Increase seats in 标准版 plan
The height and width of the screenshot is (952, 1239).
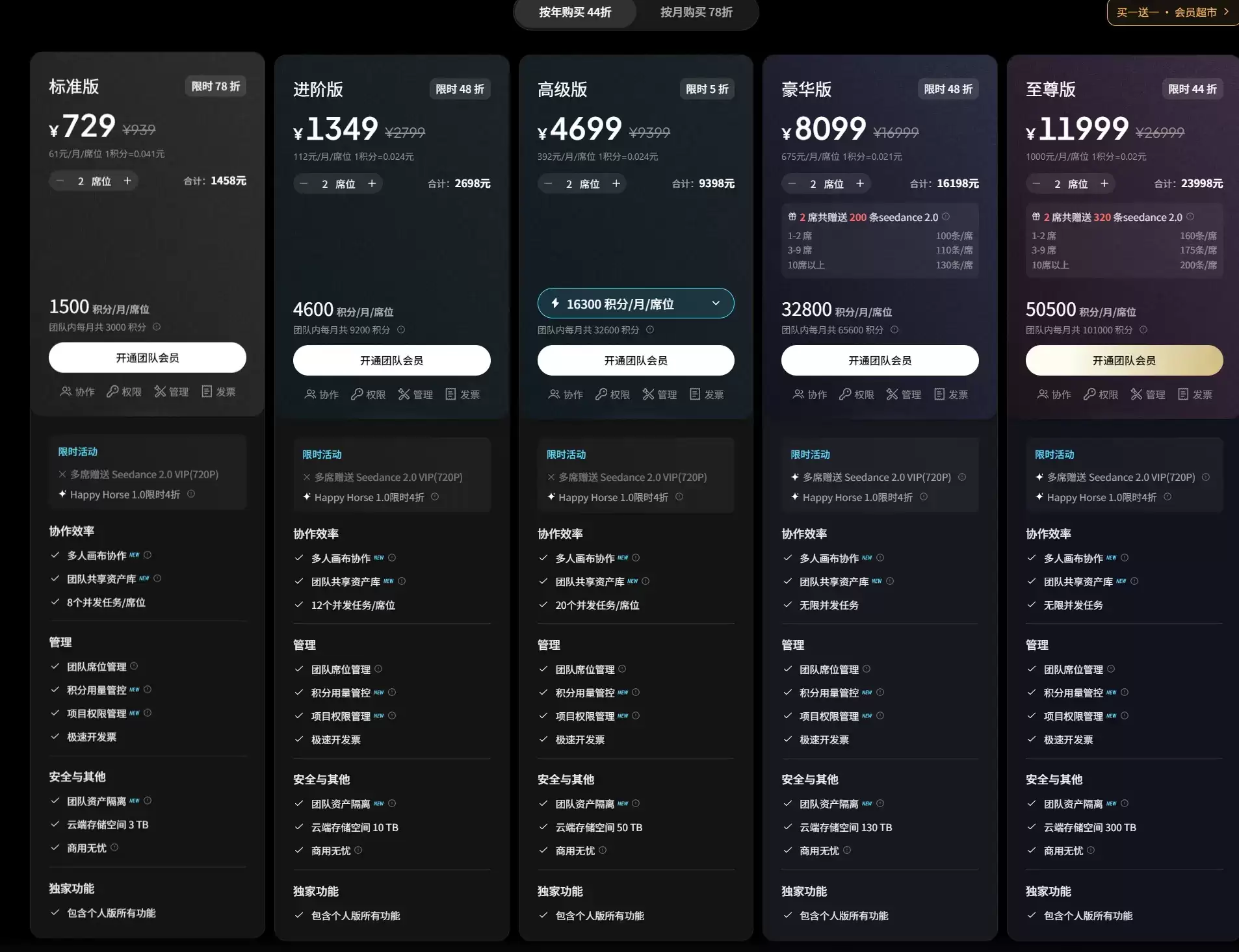click(x=127, y=181)
